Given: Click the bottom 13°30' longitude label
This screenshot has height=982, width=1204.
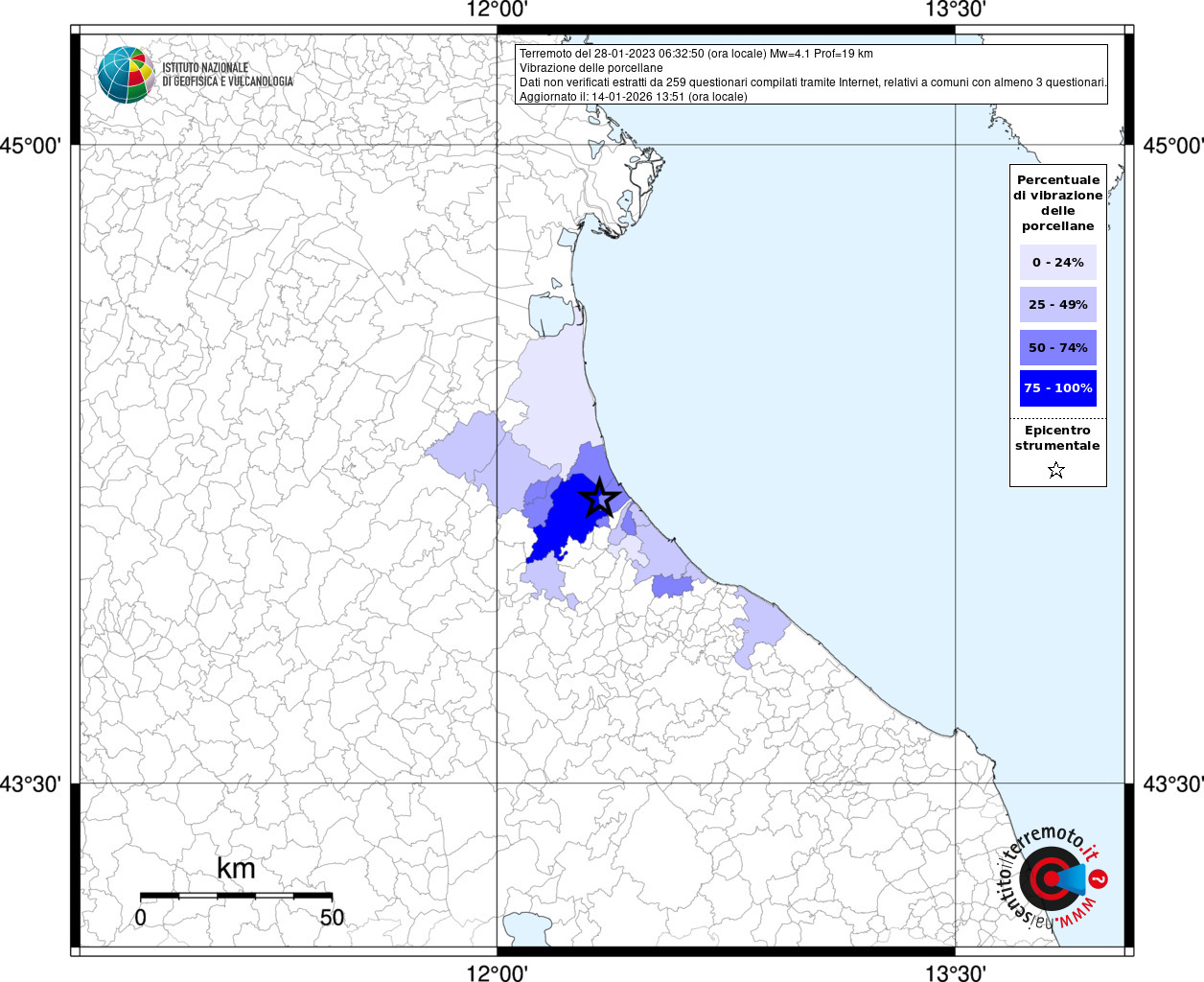Looking at the screenshot, I should pos(955,971).
